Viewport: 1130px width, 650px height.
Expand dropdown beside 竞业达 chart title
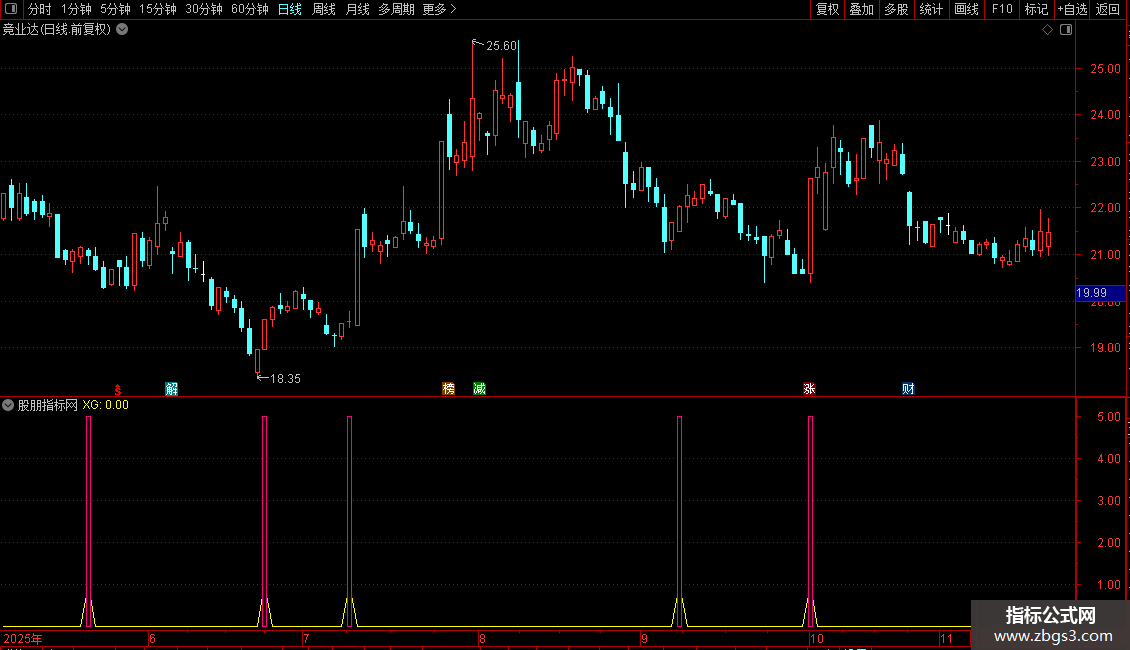[x=123, y=30]
